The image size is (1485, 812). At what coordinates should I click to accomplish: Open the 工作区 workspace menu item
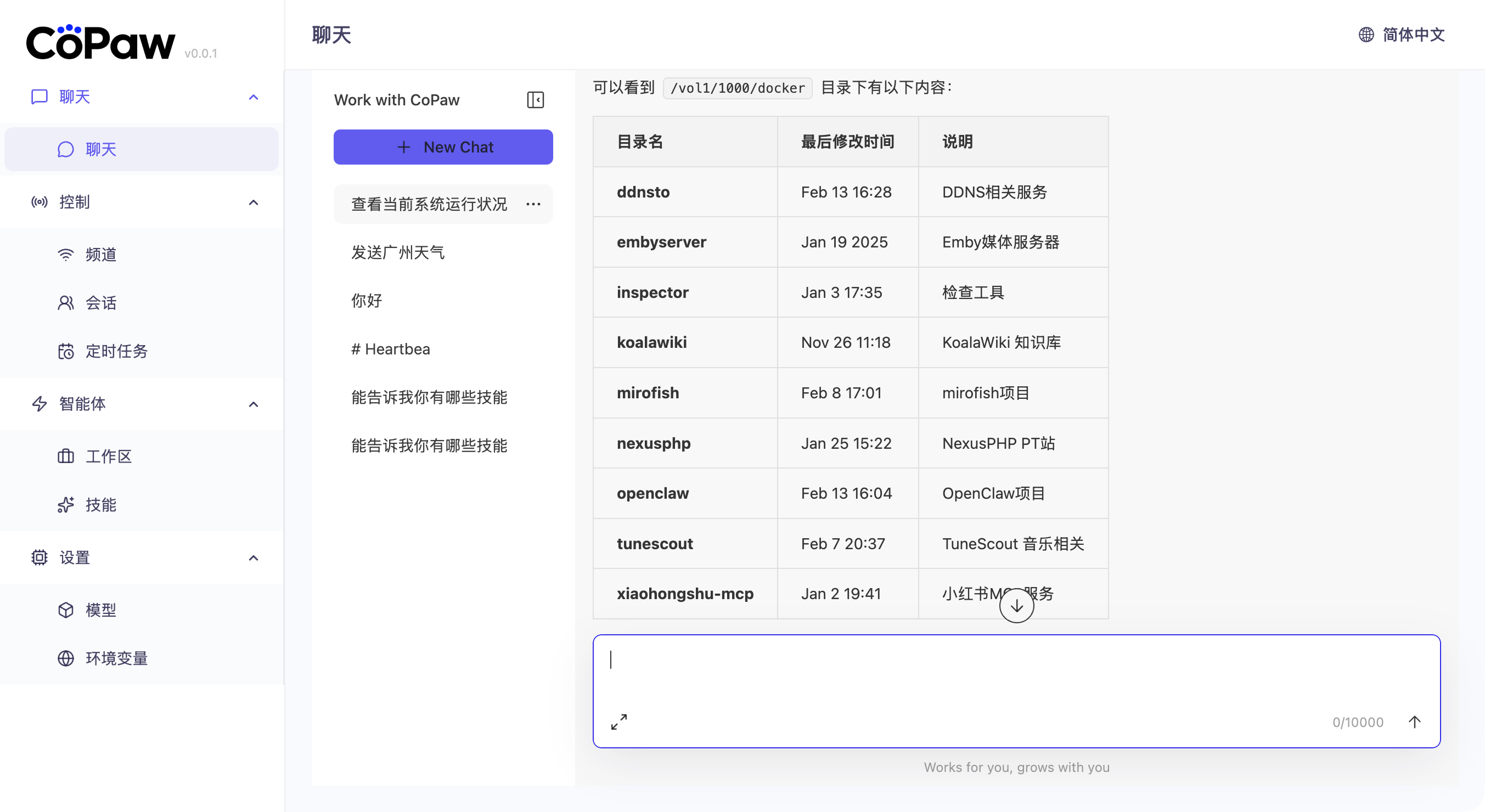(108, 456)
